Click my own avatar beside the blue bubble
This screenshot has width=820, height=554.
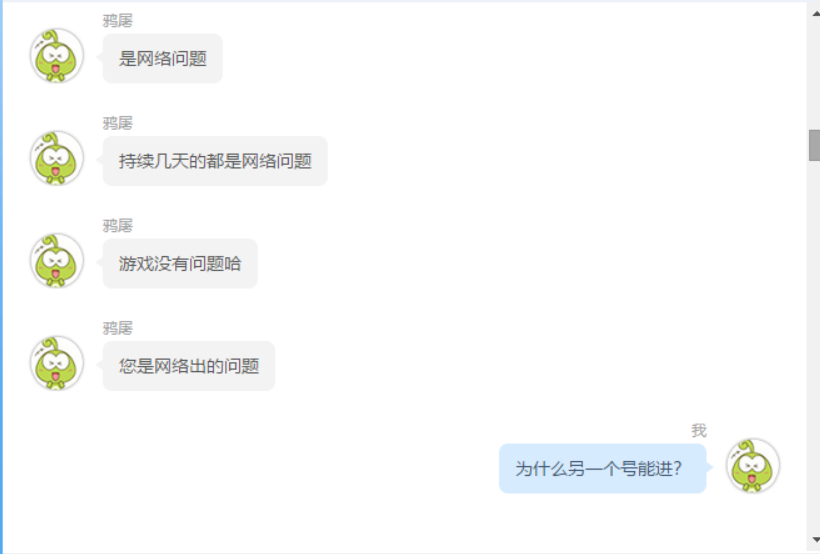pyautogui.click(x=753, y=466)
